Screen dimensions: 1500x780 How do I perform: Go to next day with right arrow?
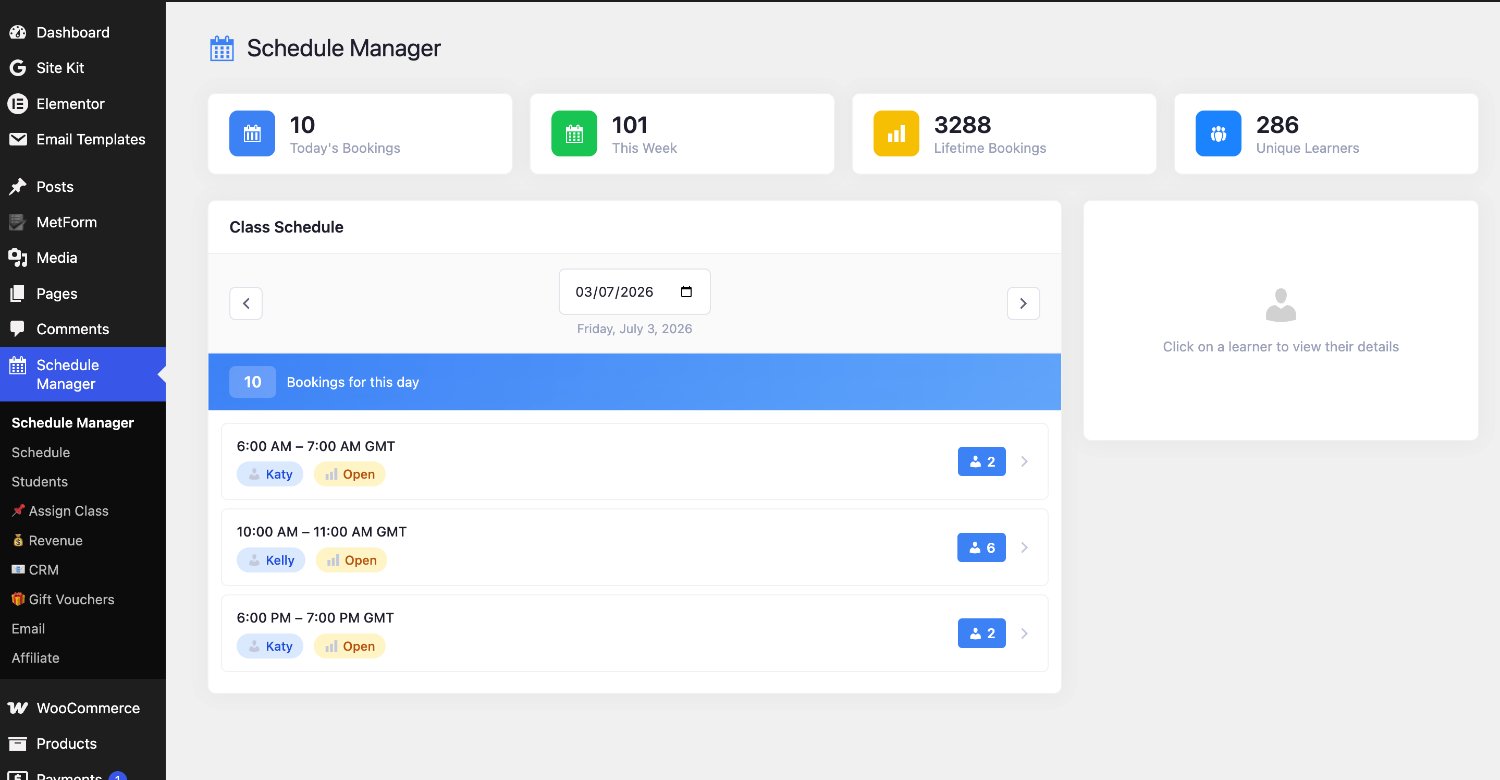tap(1023, 303)
